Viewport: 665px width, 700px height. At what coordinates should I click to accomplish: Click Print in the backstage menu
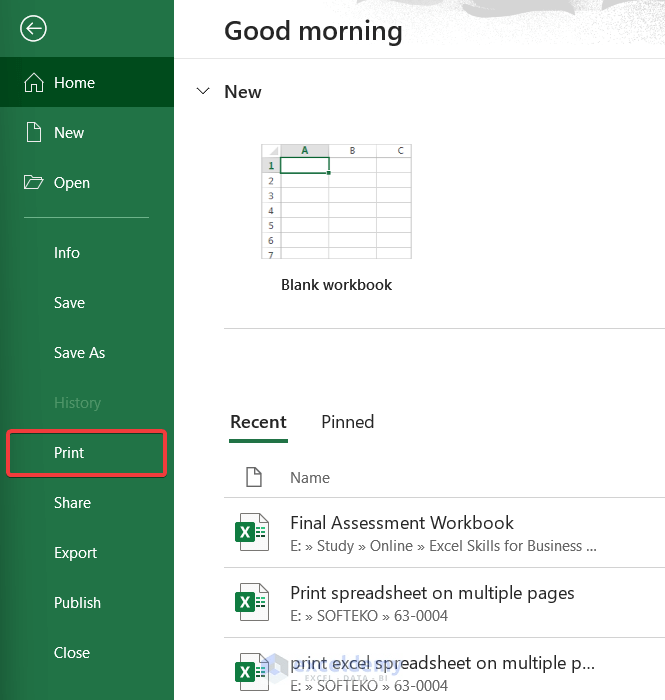tap(87, 453)
